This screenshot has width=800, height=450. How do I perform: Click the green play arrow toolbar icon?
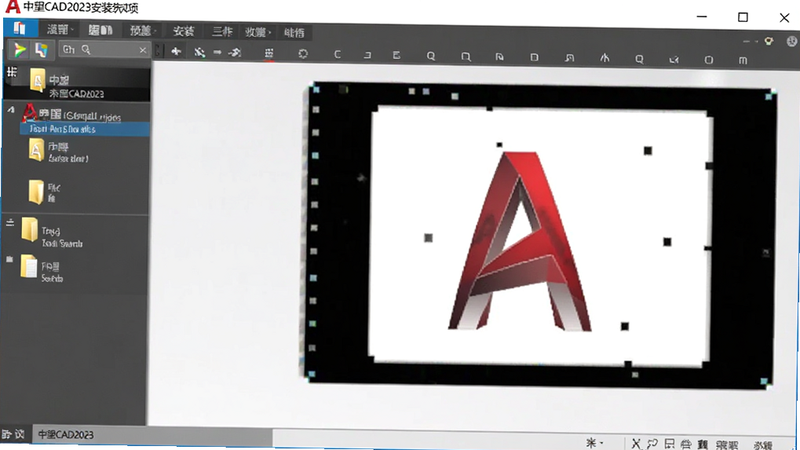(20, 49)
